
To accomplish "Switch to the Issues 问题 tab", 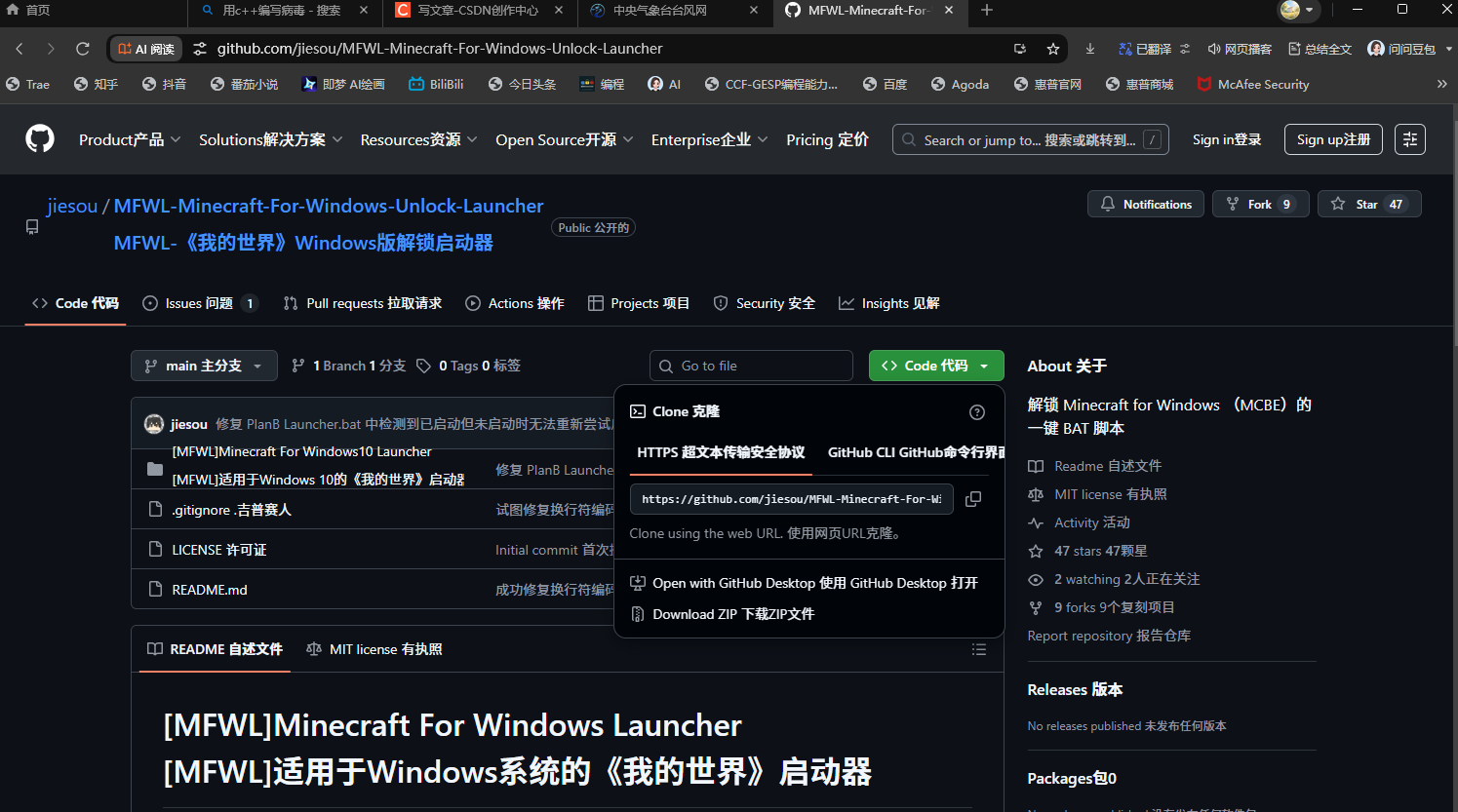I will 199,303.
